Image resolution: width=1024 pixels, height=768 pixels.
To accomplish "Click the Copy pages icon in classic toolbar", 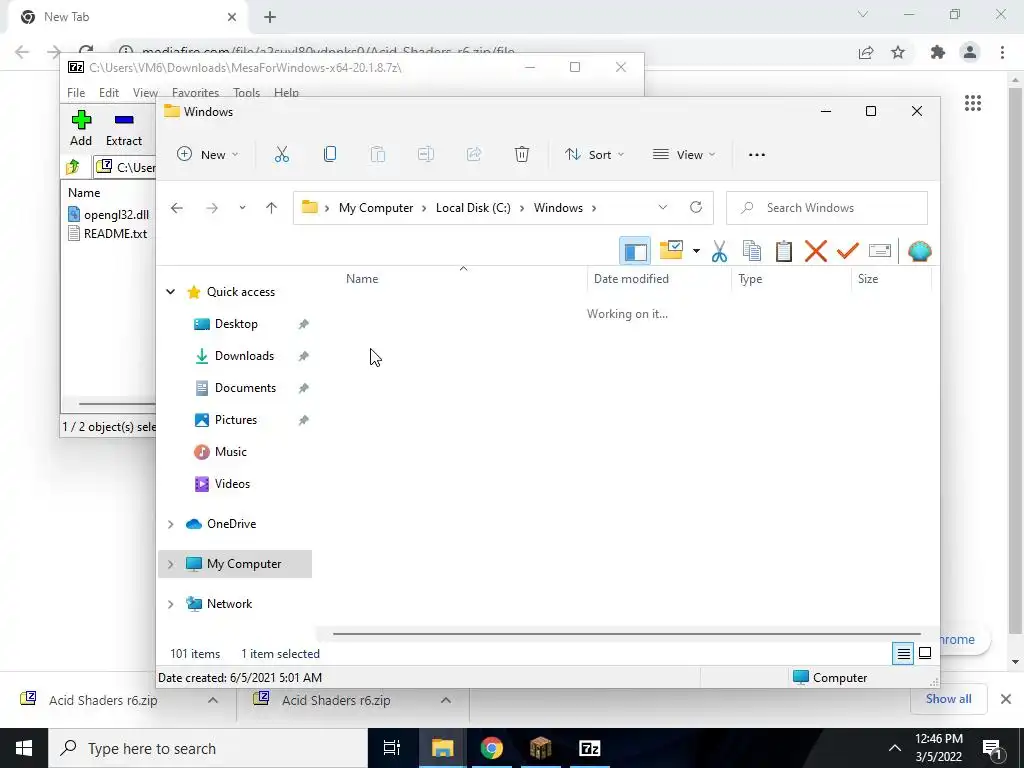I will pyautogui.click(x=752, y=251).
